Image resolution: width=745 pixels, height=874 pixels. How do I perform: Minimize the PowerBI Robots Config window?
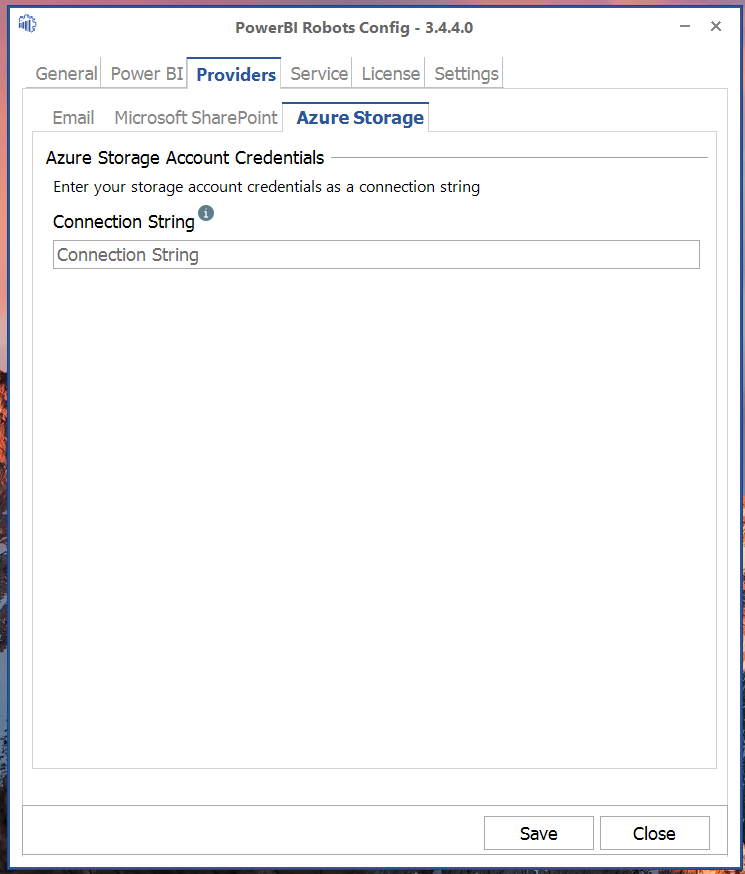point(685,26)
